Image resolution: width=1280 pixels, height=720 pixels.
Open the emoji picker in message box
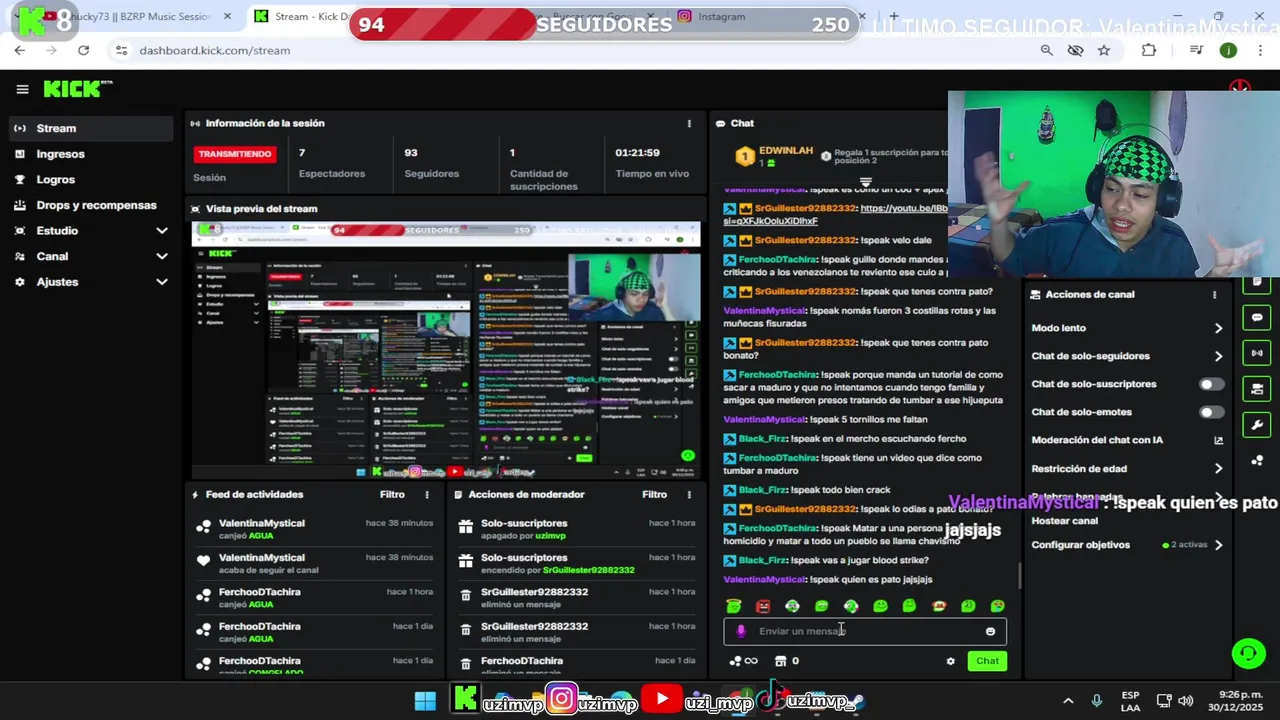[x=990, y=631]
